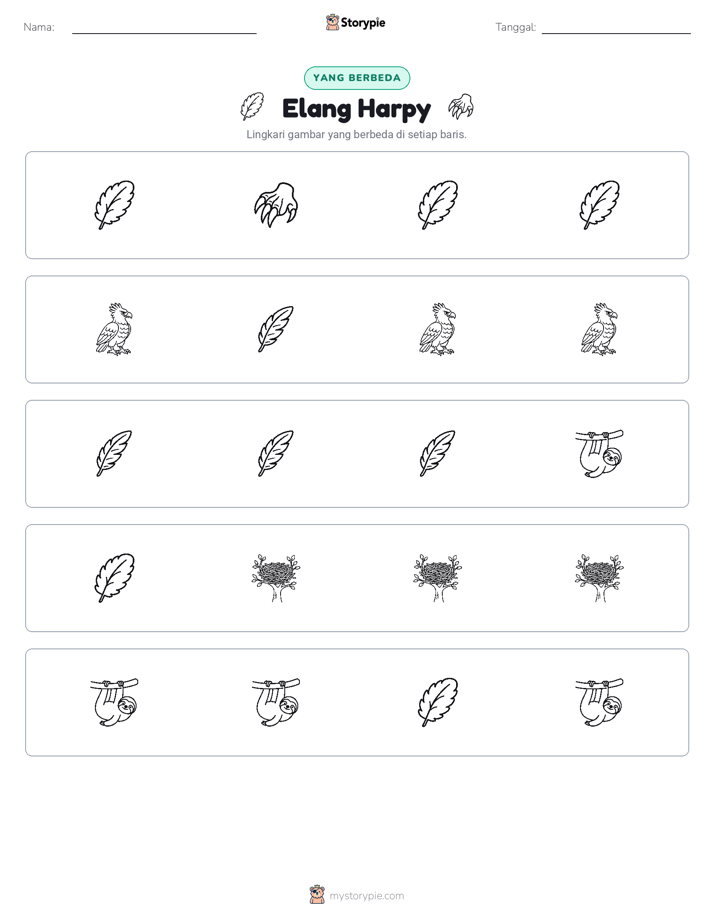Image resolution: width=714 pixels, height=924 pixels.
Task: Click the talon icon beside the Elang Harpy title
Action: coord(461,107)
